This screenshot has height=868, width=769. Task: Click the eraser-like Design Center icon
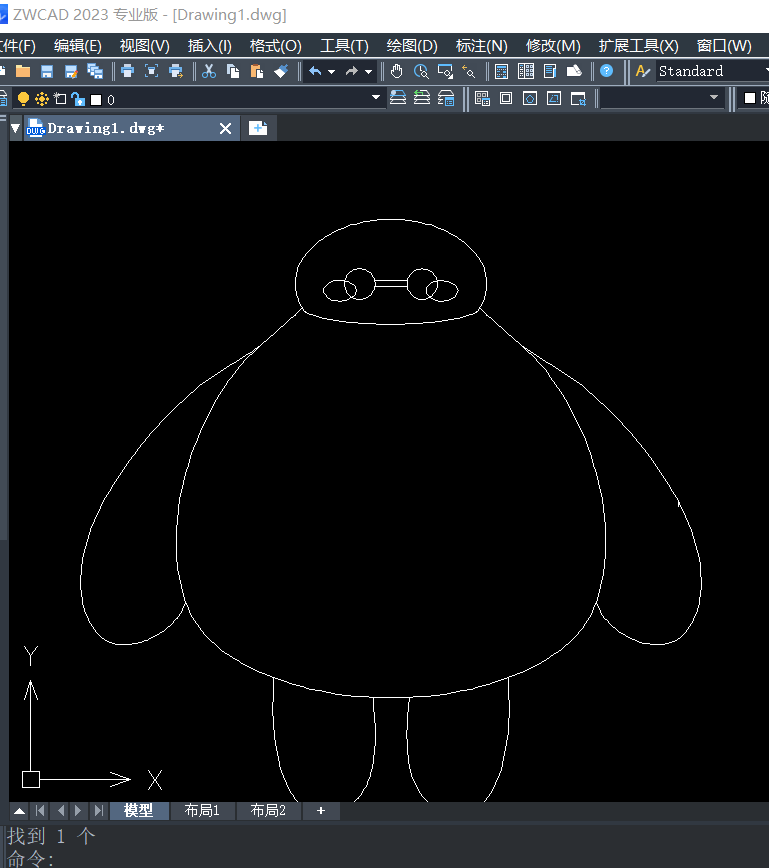pyautogui.click(x=574, y=71)
